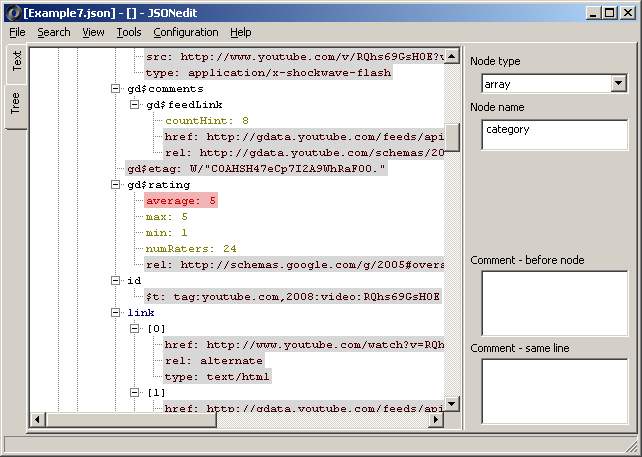Click the horizontal scrollbar right arrow
Image resolution: width=642 pixels, height=457 pixels.
point(436,420)
